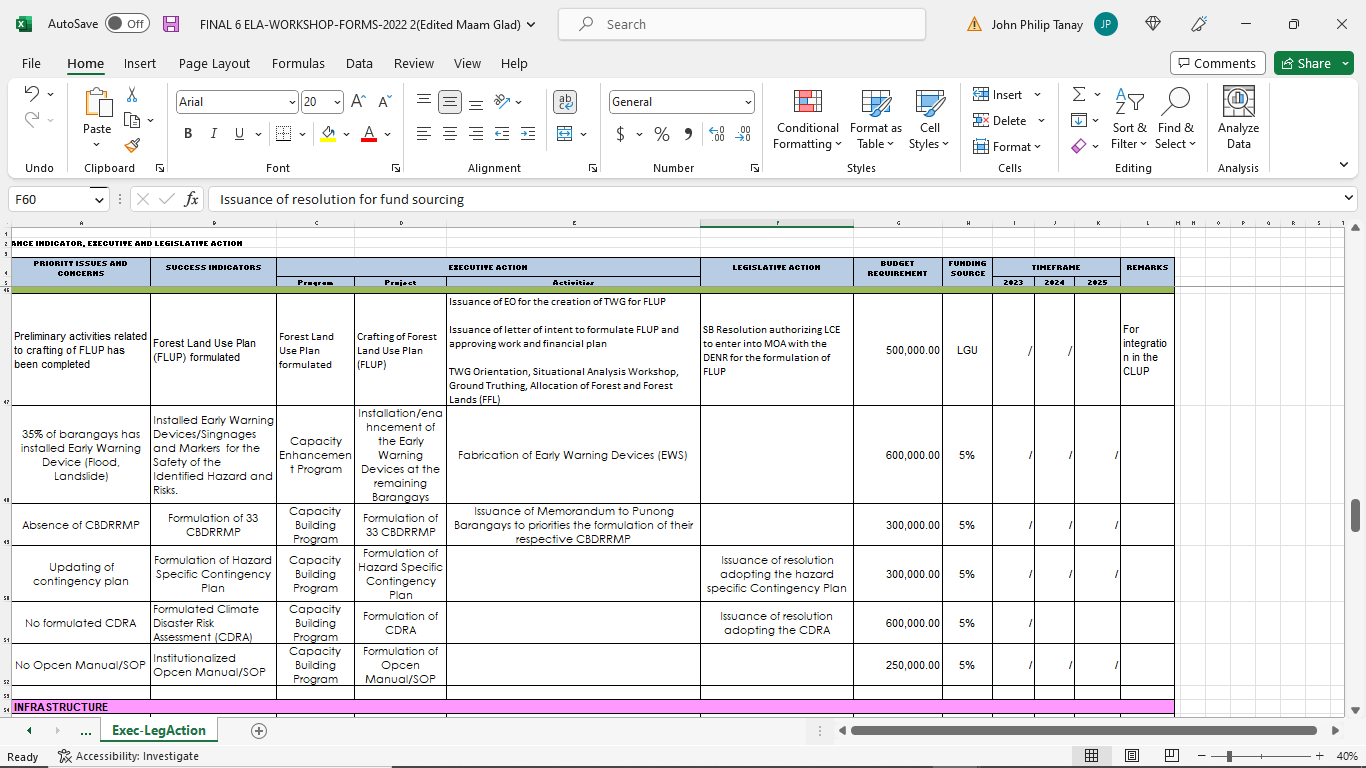The width and height of the screenshot is (1366, 768).
Task: Switch to the Insert tab
Action: click(140, 63)
